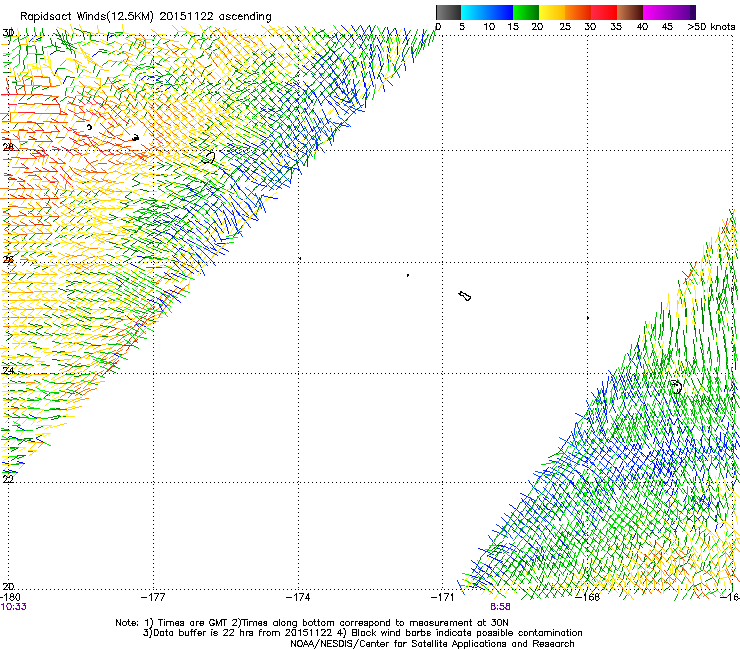The width and height of the screenshot is (740, 650).
Task: Click the yellow 20-25 knots legend segment
Action: 552,12
